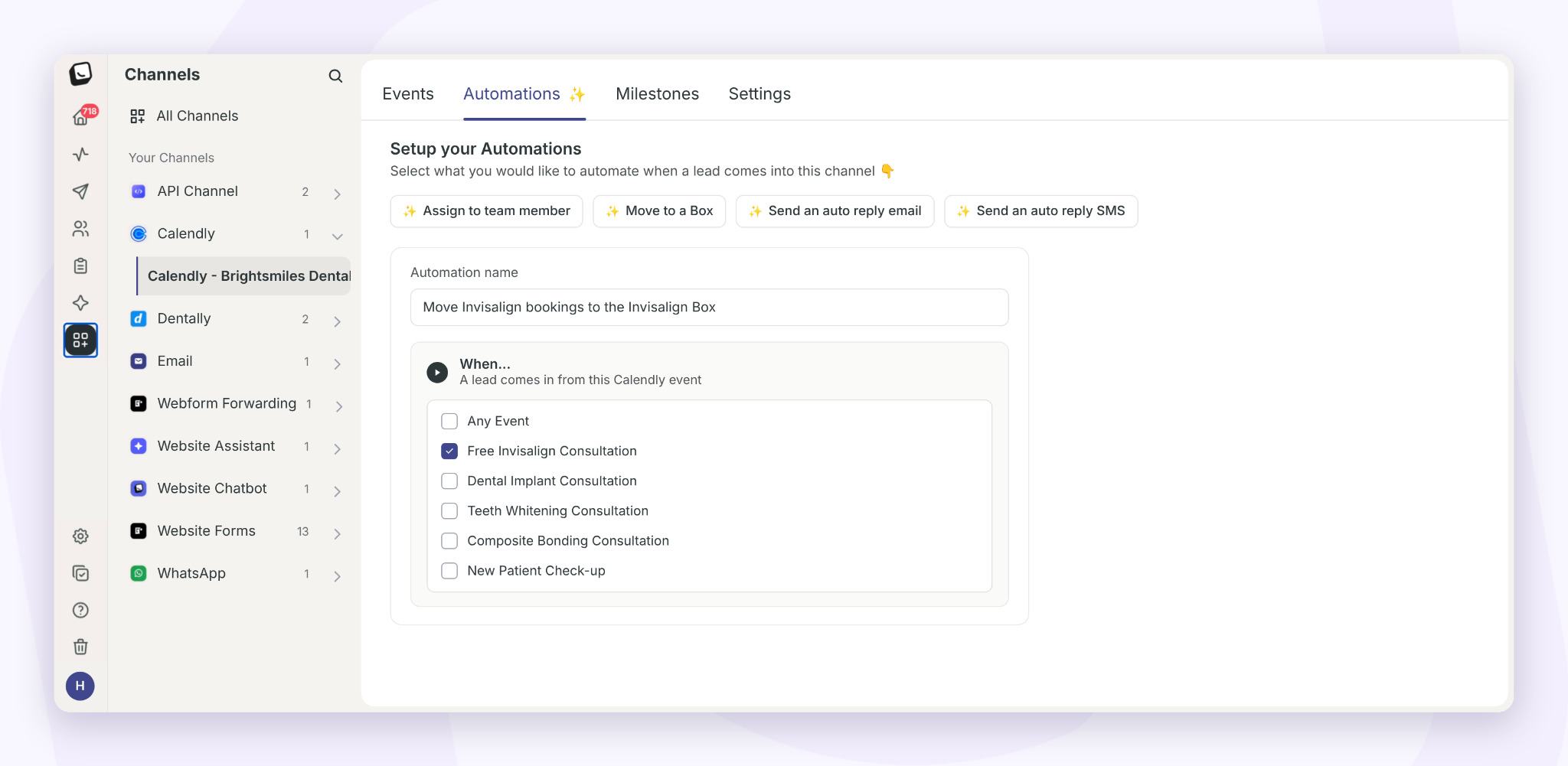This screenshot has height=766, width=1568.
Task: Open the contacts people icon
Action: (x=80, y=229)
